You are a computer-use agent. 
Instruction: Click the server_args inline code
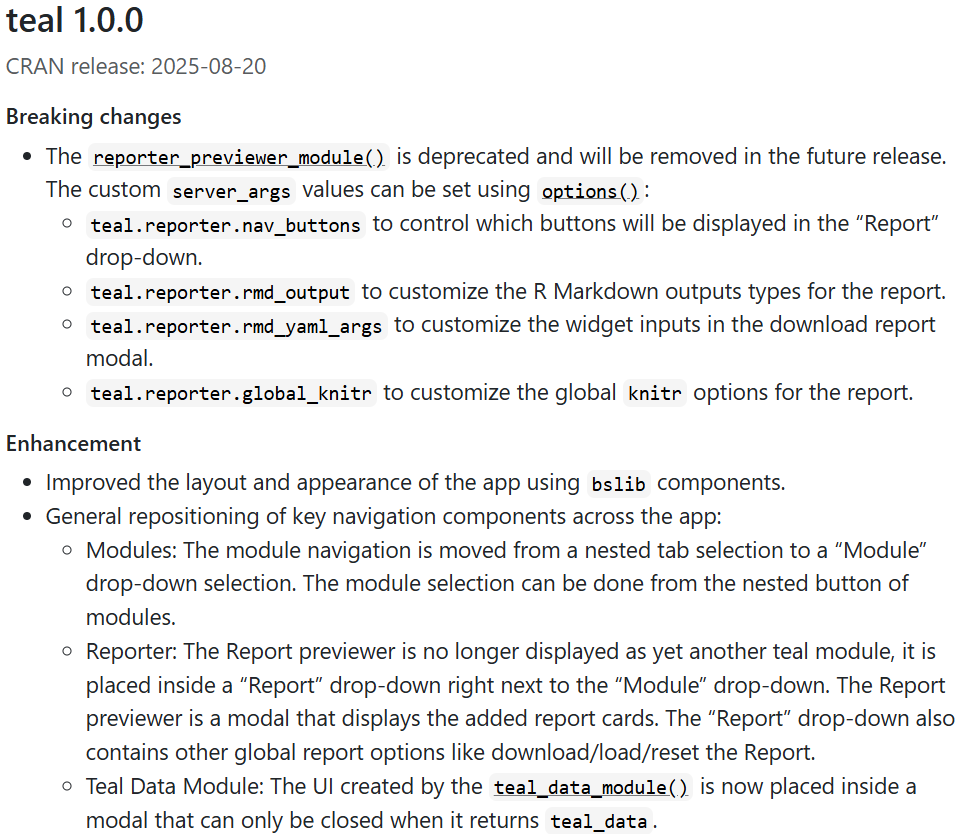(231, 190)
